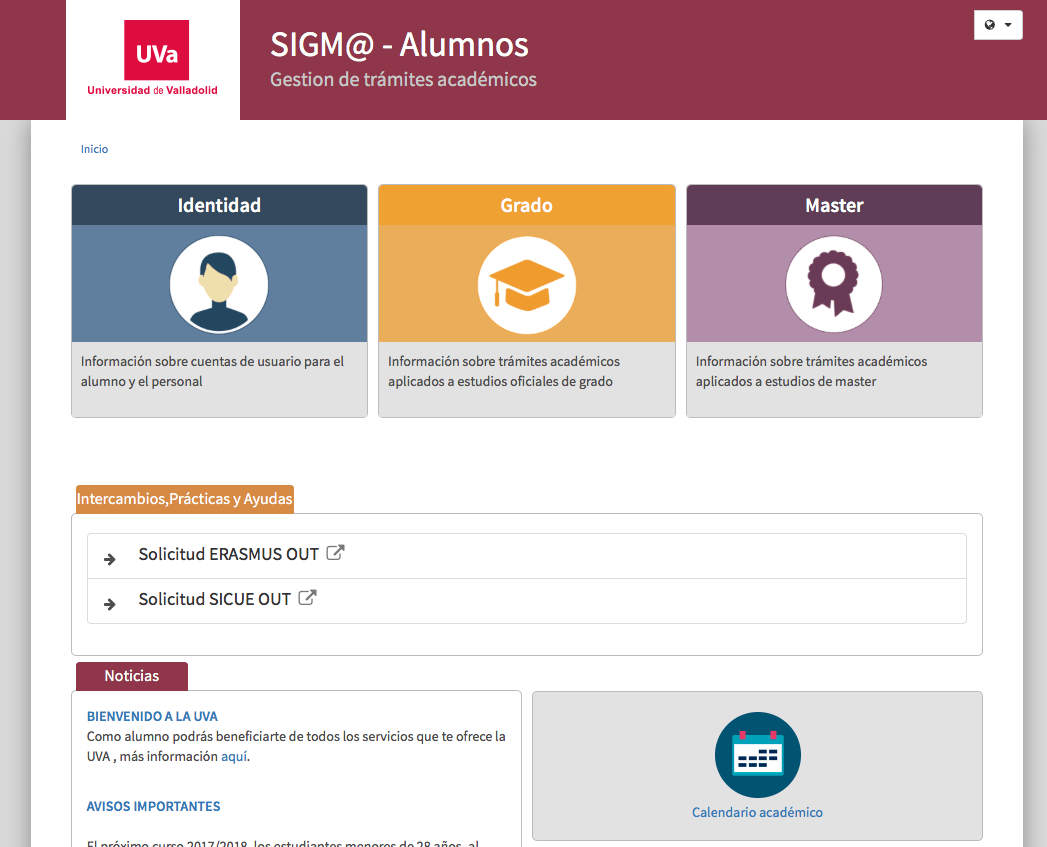Click arrow icon before Solicitud ERASMUS OUT

[110, 559]
